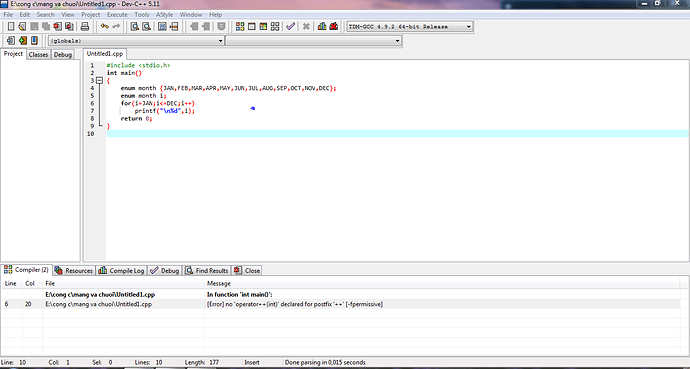The width and height of the screenshot is (690, 369).
Task: Click the Delete profiling information icon
Action: coord(334,26)
